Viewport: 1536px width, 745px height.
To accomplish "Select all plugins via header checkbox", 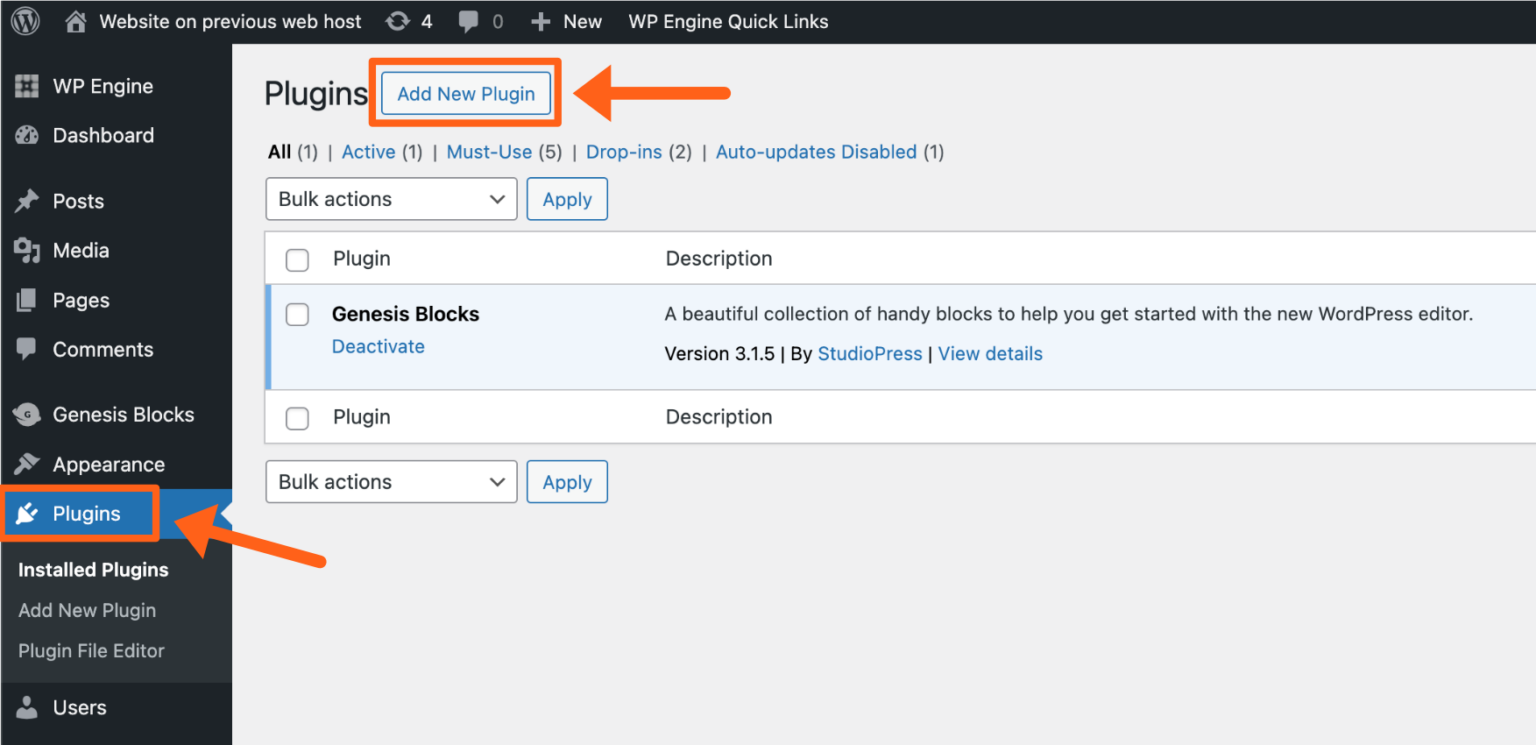I will click(297, 259).
